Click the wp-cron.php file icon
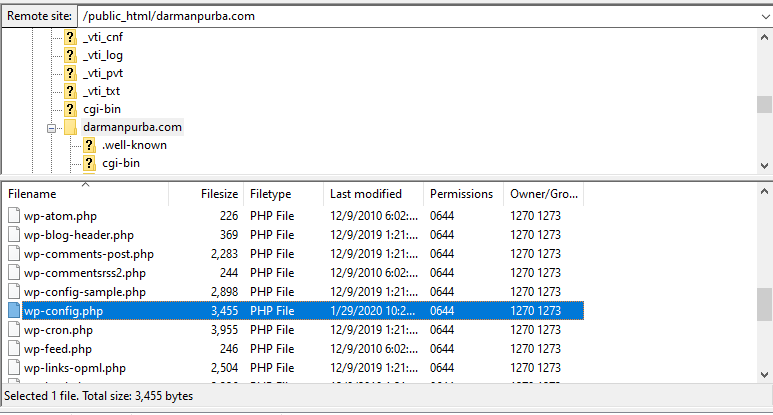 point(14,330)
